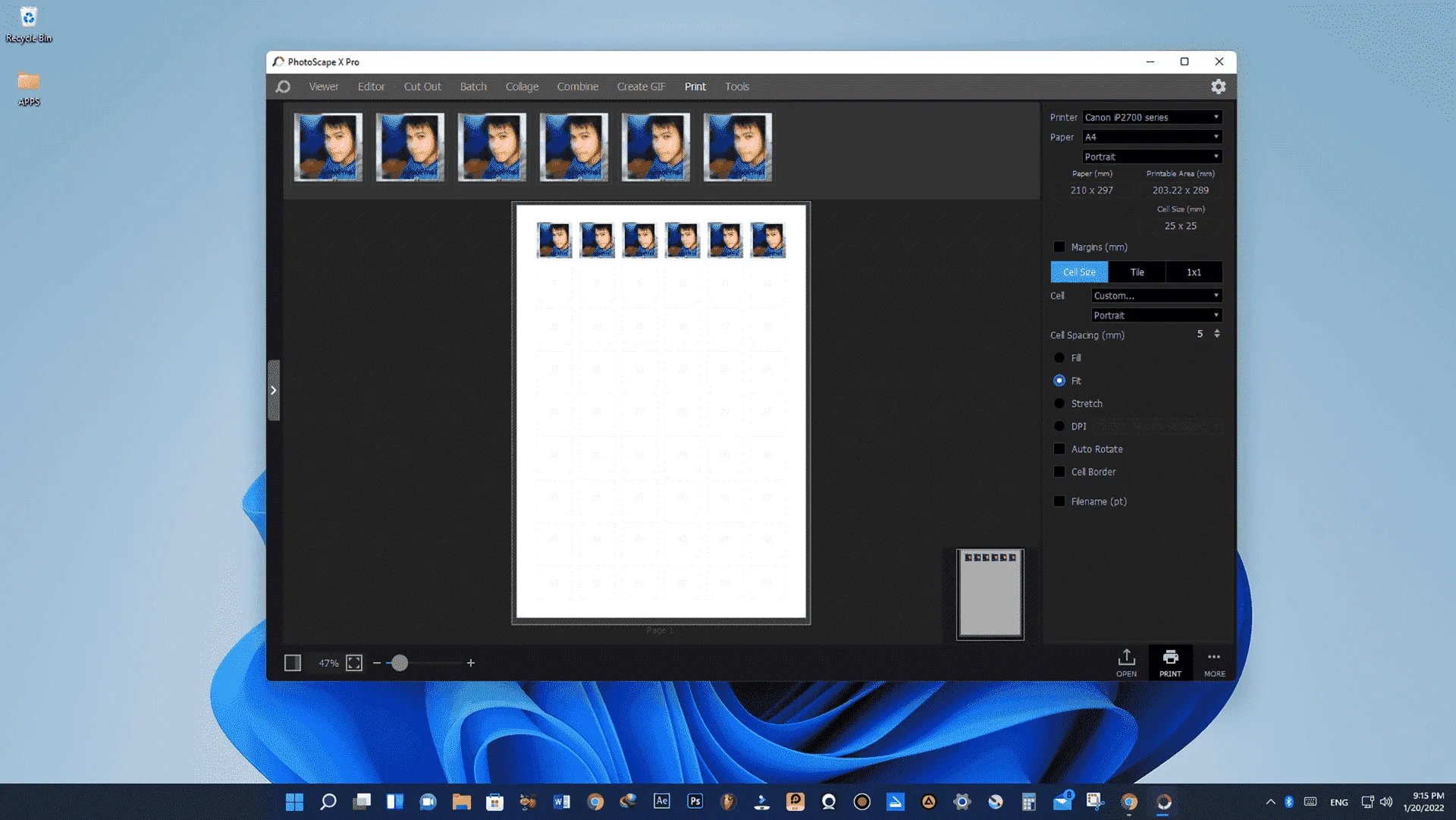The image size is (1456, 820).
Task: Click the fit-to-screen zoom icon
Action: [x=354, y=663]
